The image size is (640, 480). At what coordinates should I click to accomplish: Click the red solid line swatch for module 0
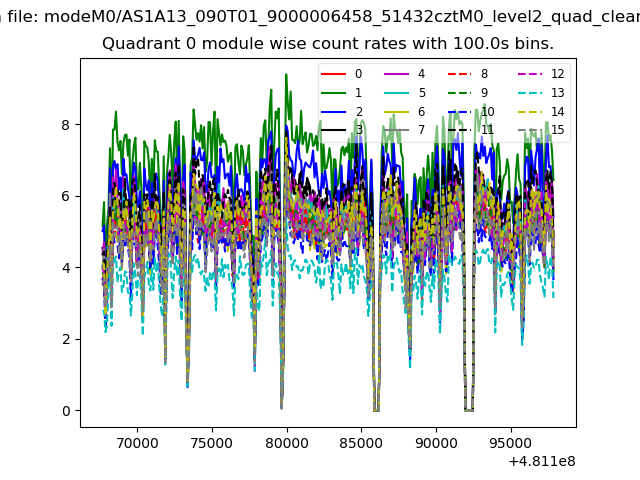tap(336, 74)
